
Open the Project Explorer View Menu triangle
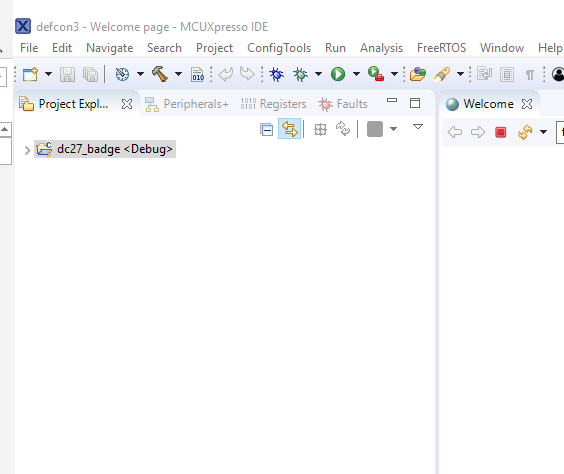(x=418, y=127)
